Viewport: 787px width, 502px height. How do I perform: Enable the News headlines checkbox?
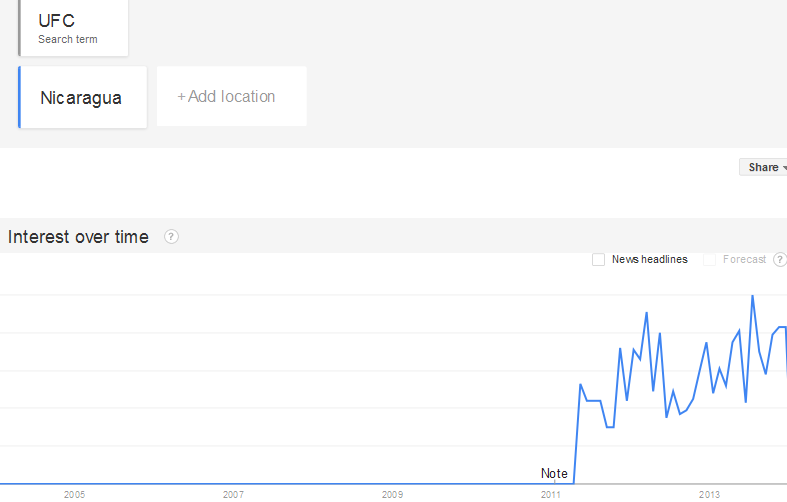coord(598,260)
